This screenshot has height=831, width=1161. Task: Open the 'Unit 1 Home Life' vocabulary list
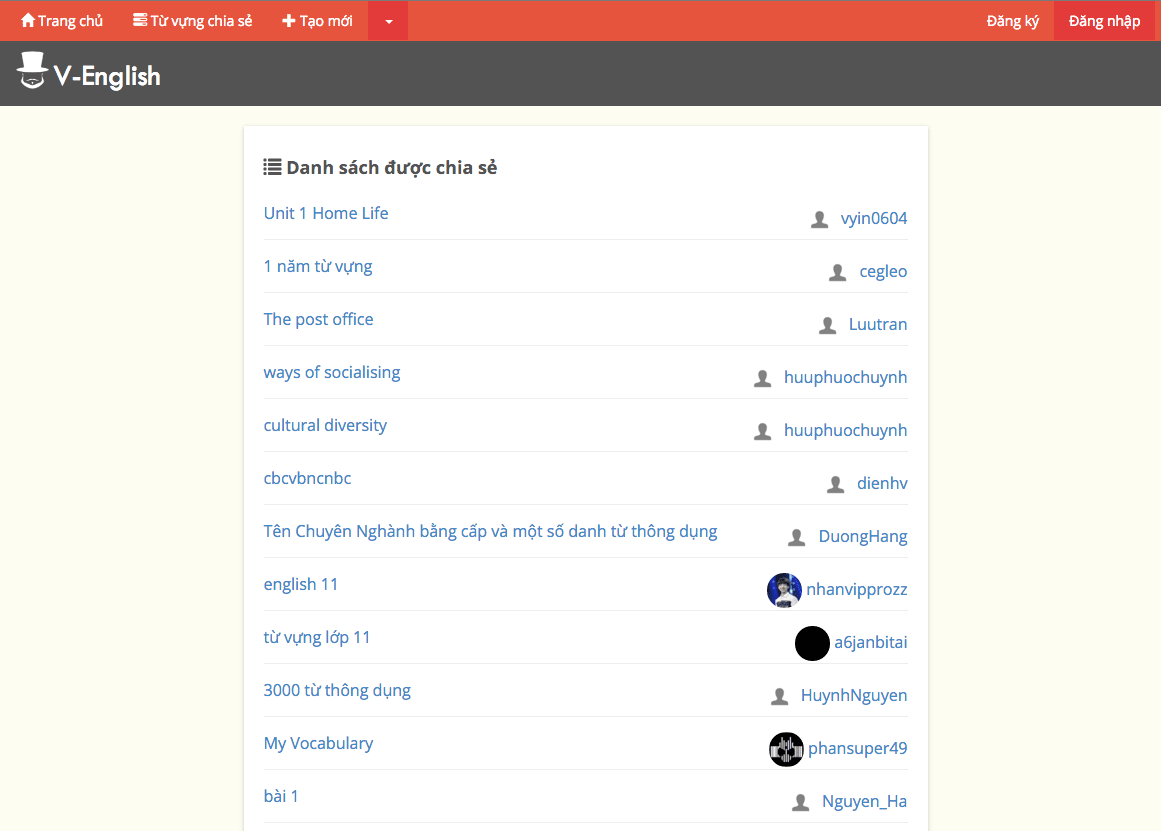326,213
